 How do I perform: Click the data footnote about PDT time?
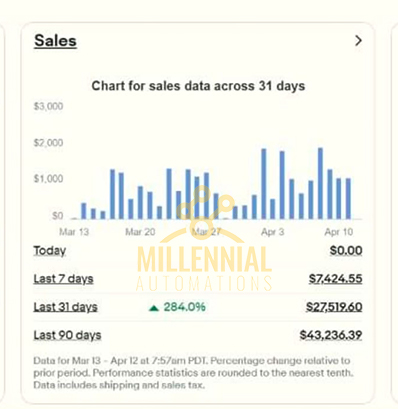coord(193,373)
